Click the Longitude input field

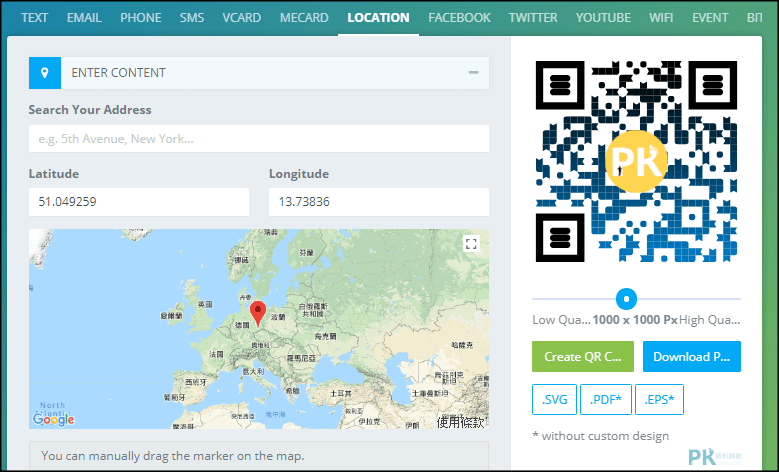tap(379, 202)
